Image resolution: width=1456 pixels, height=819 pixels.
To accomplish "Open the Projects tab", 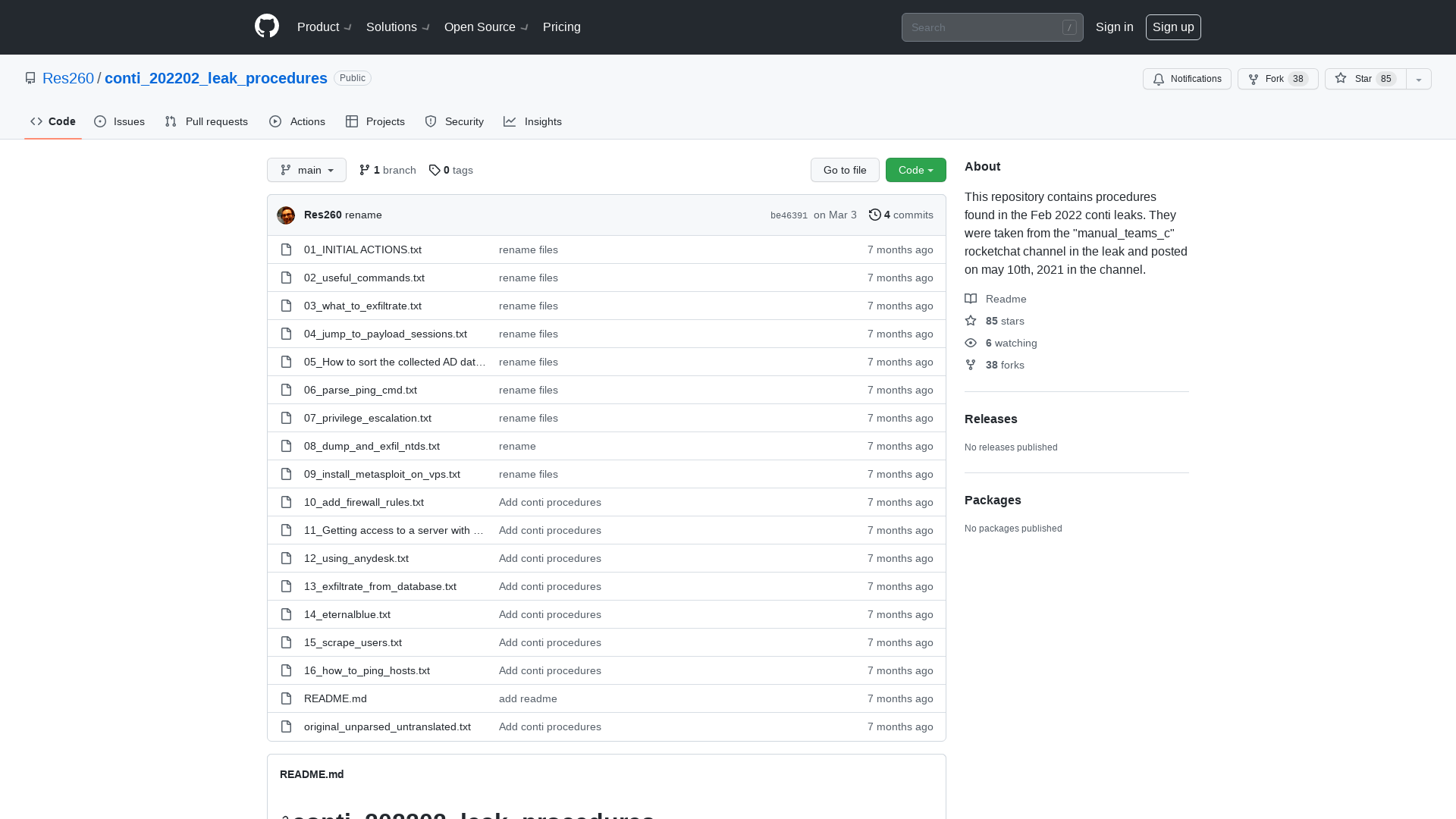I will [375, 121].
